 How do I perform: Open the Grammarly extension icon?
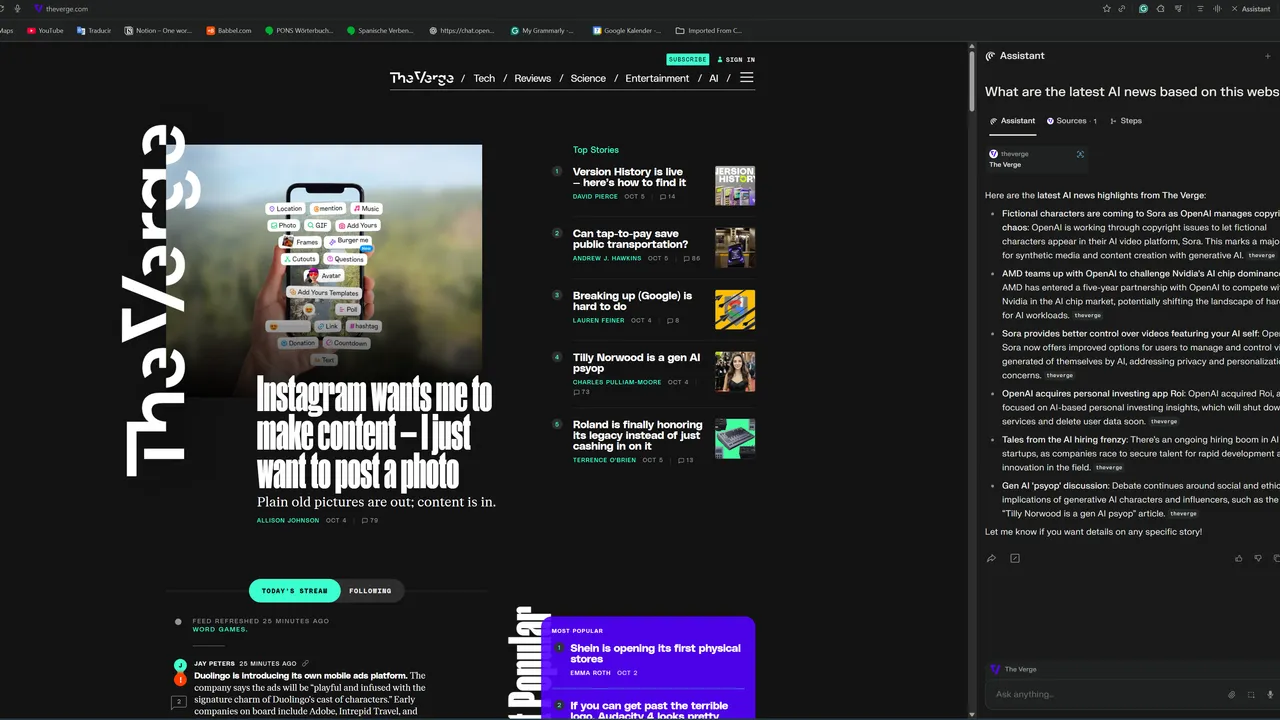coord(1143,9)
